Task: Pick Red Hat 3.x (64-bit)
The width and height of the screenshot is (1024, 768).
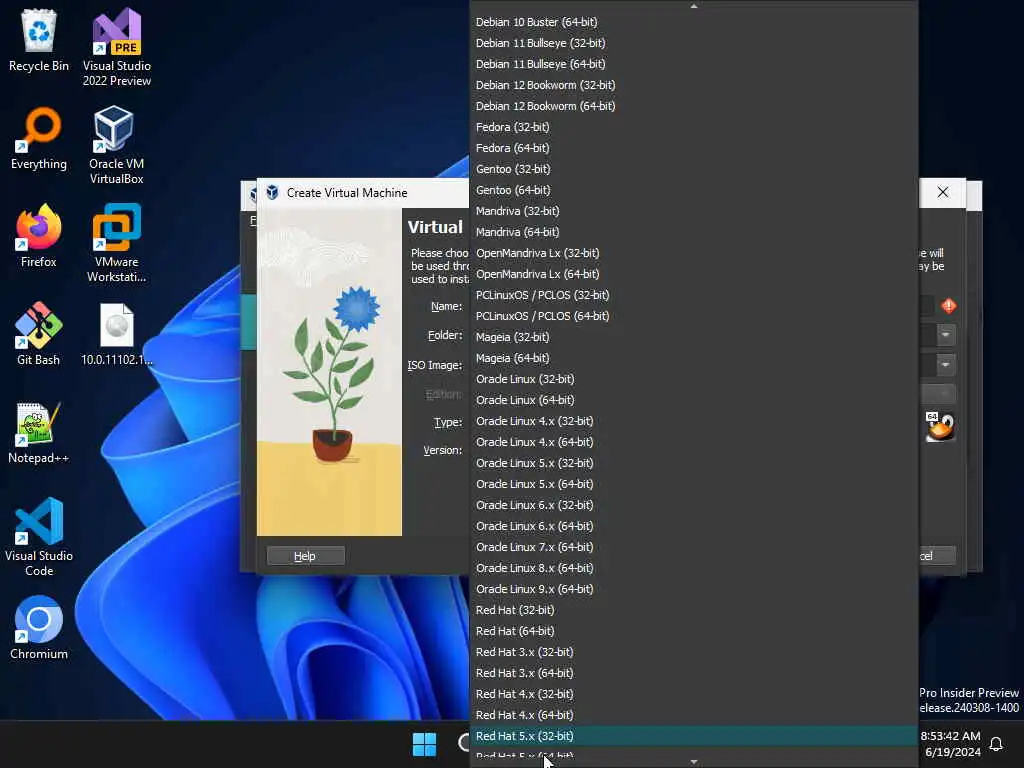Action: click(x=694, y=673)
